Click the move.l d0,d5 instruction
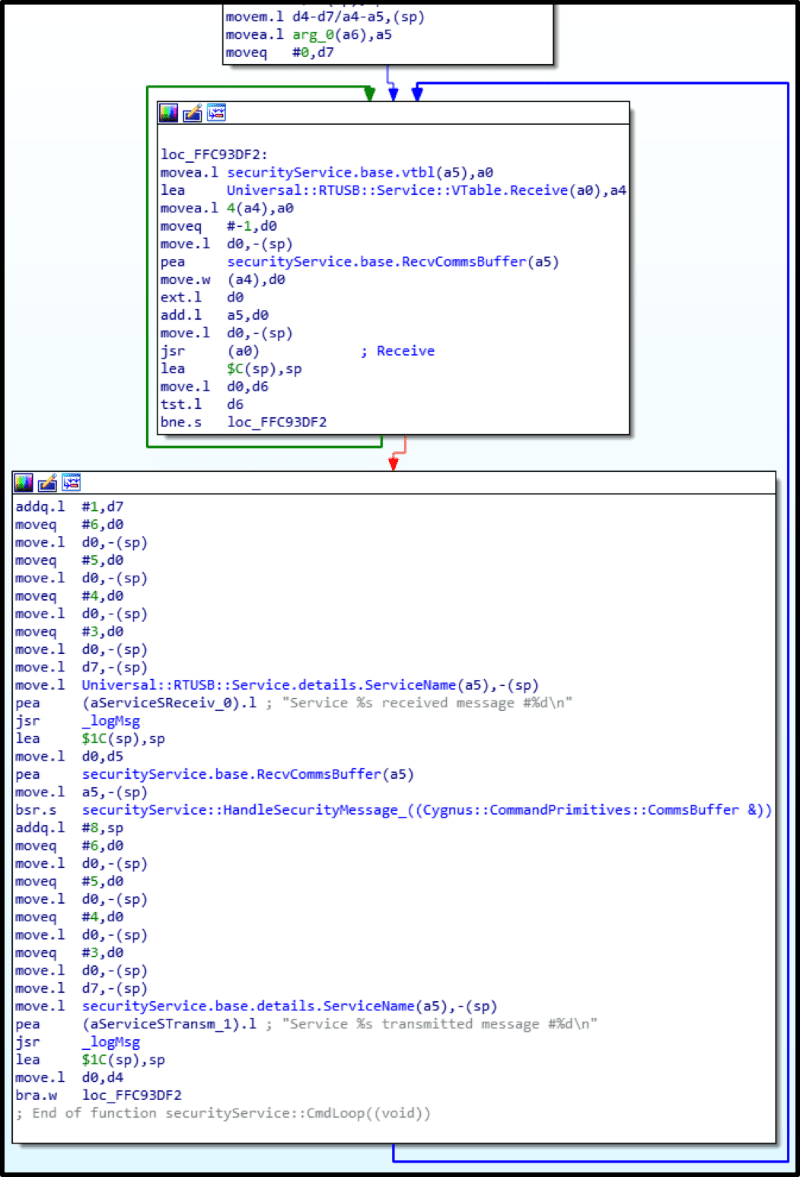The width and height of the screenshot is (800, 1177). (70, 757)
